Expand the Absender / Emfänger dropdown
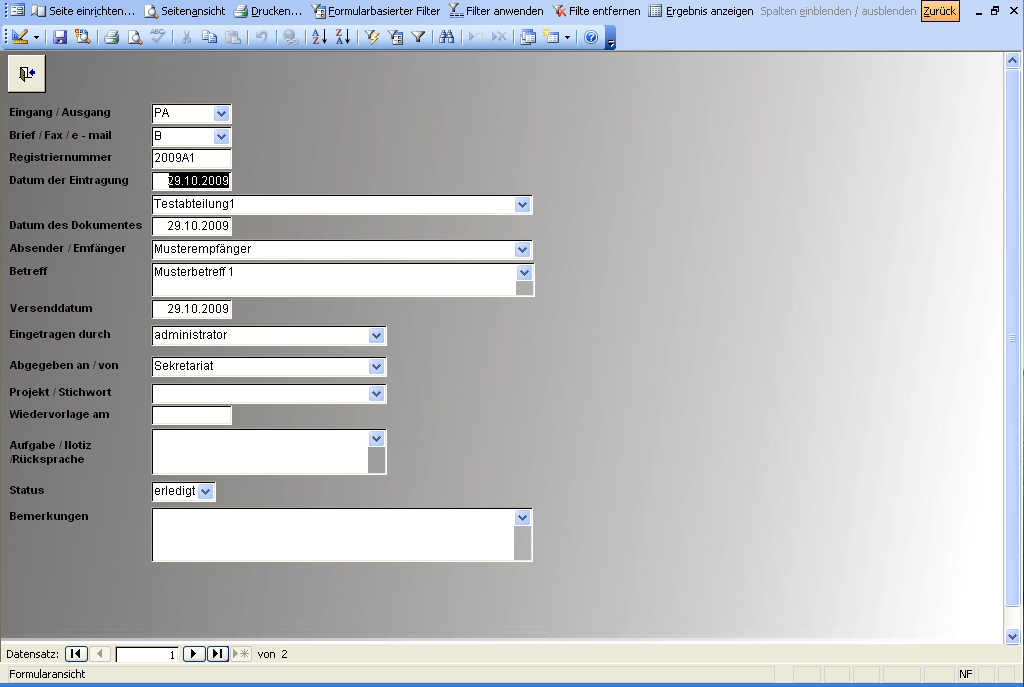Viewport: 1024px width, 687px height. point(522,249)
